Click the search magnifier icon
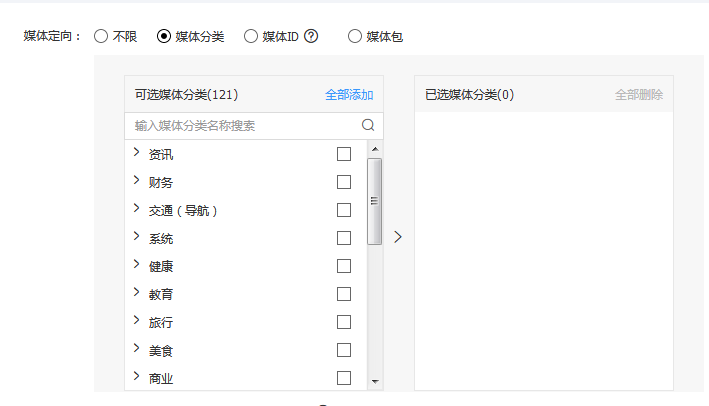This screenshot has height=406, width=709. [x=368, y=125]
